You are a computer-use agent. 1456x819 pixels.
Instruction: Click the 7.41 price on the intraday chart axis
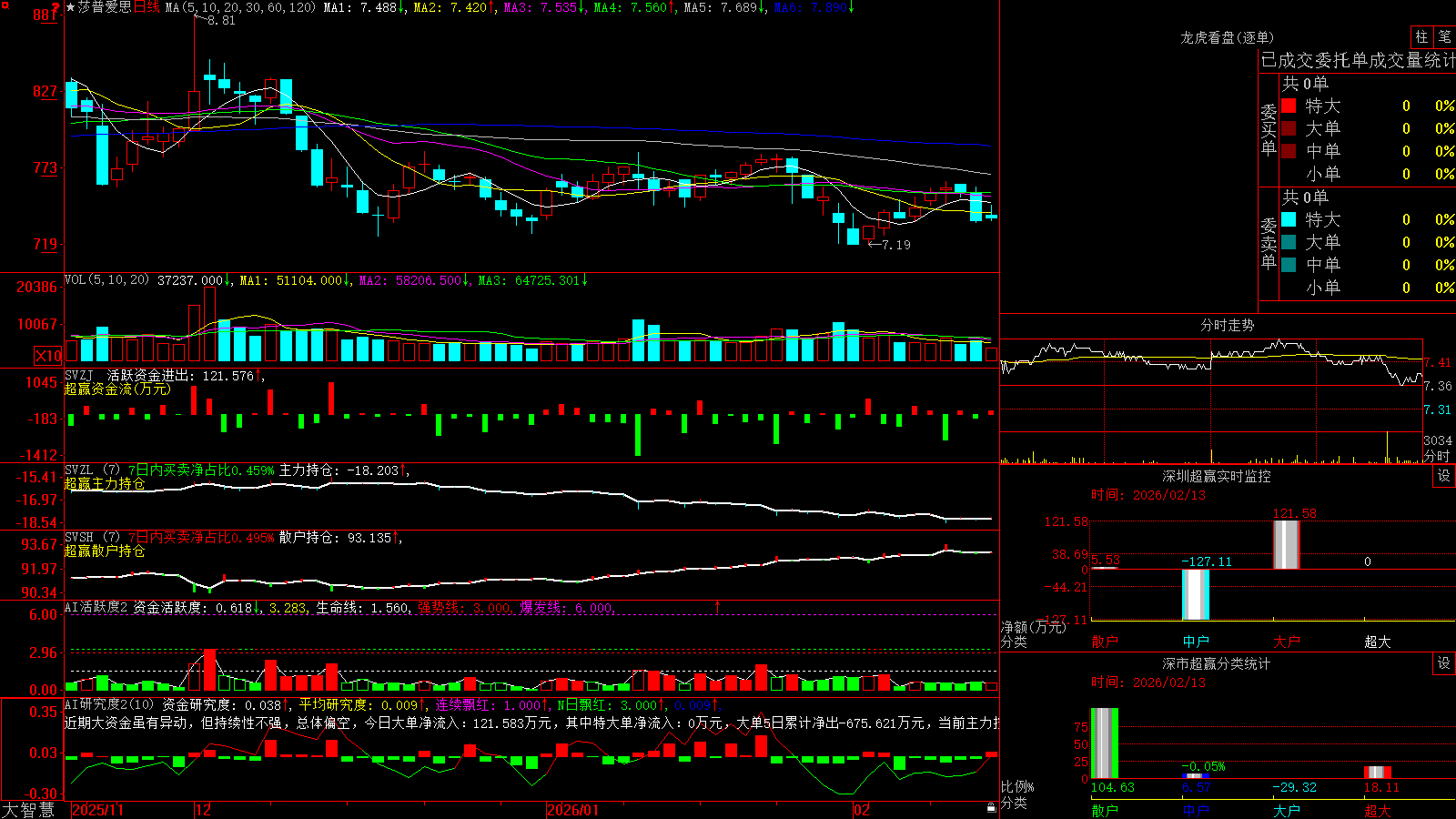[x=1438, y=363]
